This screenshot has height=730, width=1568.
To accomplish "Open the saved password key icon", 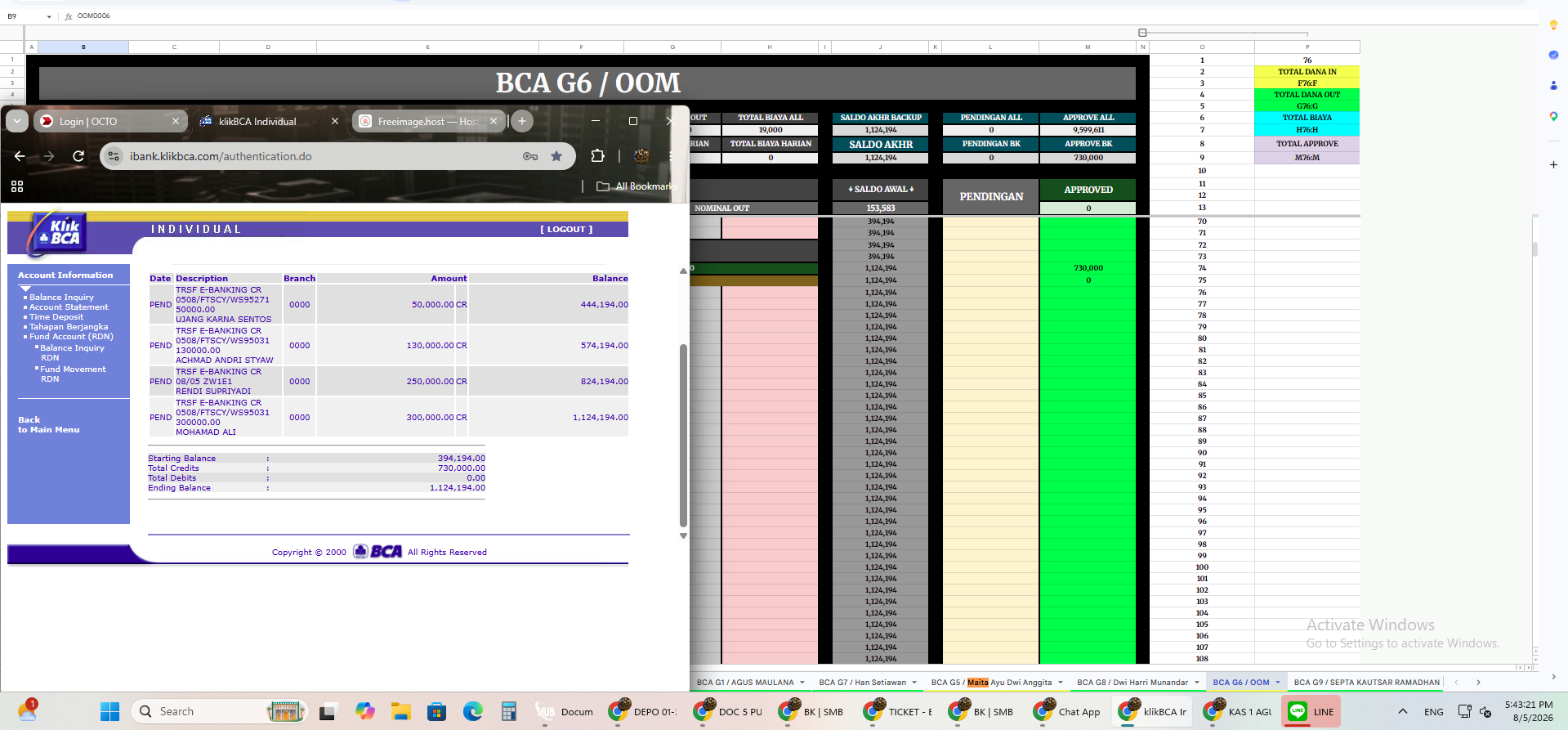I will tap(530, 156).
